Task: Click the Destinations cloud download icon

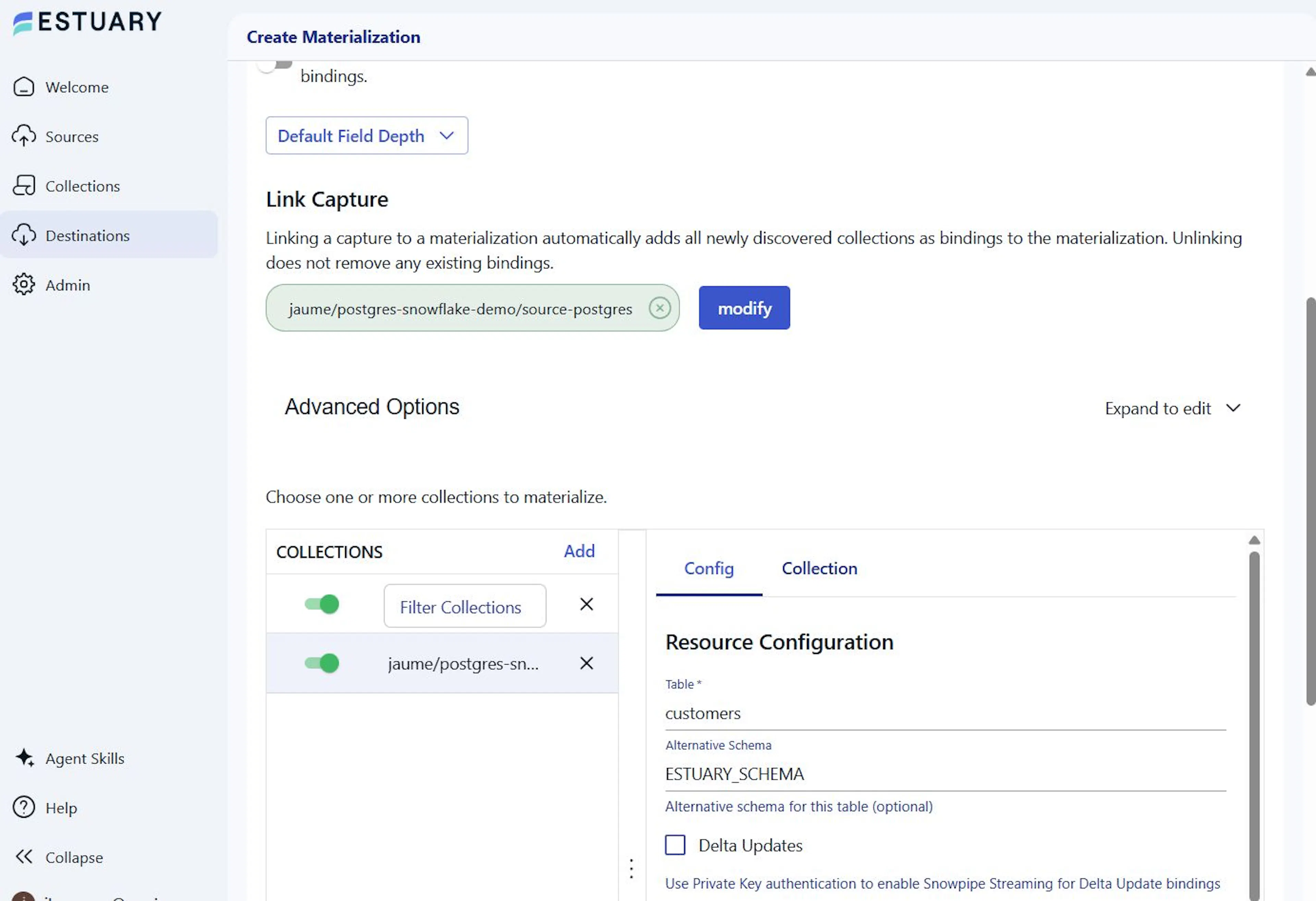Action: (x=24, y=234)
